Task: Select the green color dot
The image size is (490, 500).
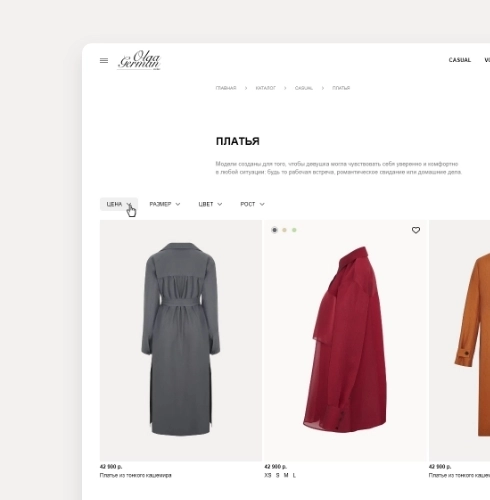Action: click(x=294, y=230)
